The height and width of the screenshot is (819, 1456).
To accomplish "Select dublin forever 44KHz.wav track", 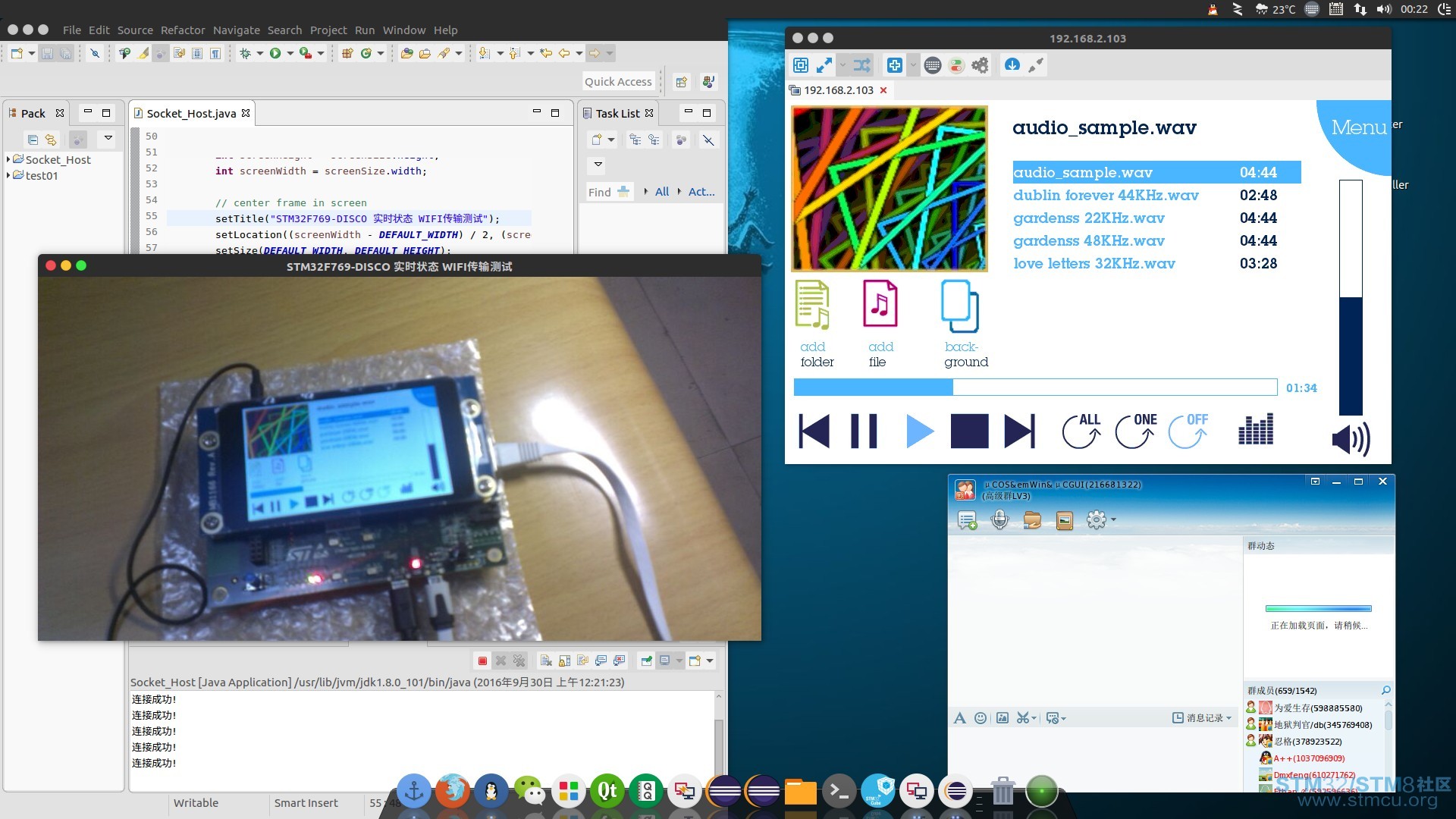I will pos(1105,195).
